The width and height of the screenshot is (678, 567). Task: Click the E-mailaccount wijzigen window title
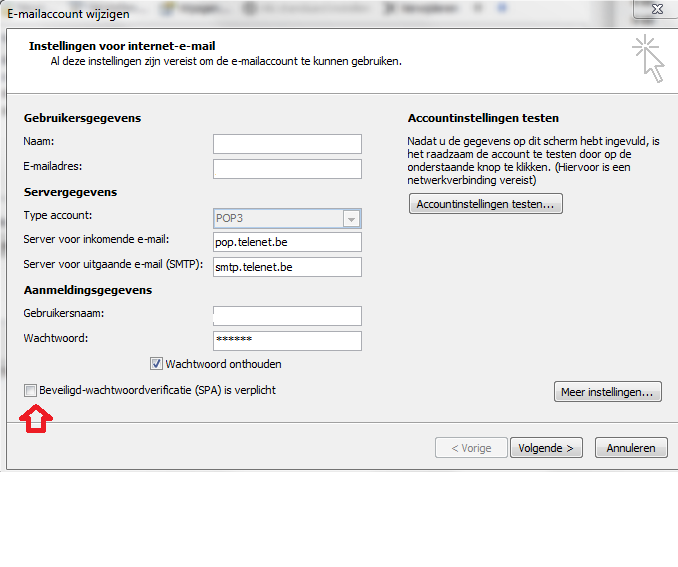[68, 14]
